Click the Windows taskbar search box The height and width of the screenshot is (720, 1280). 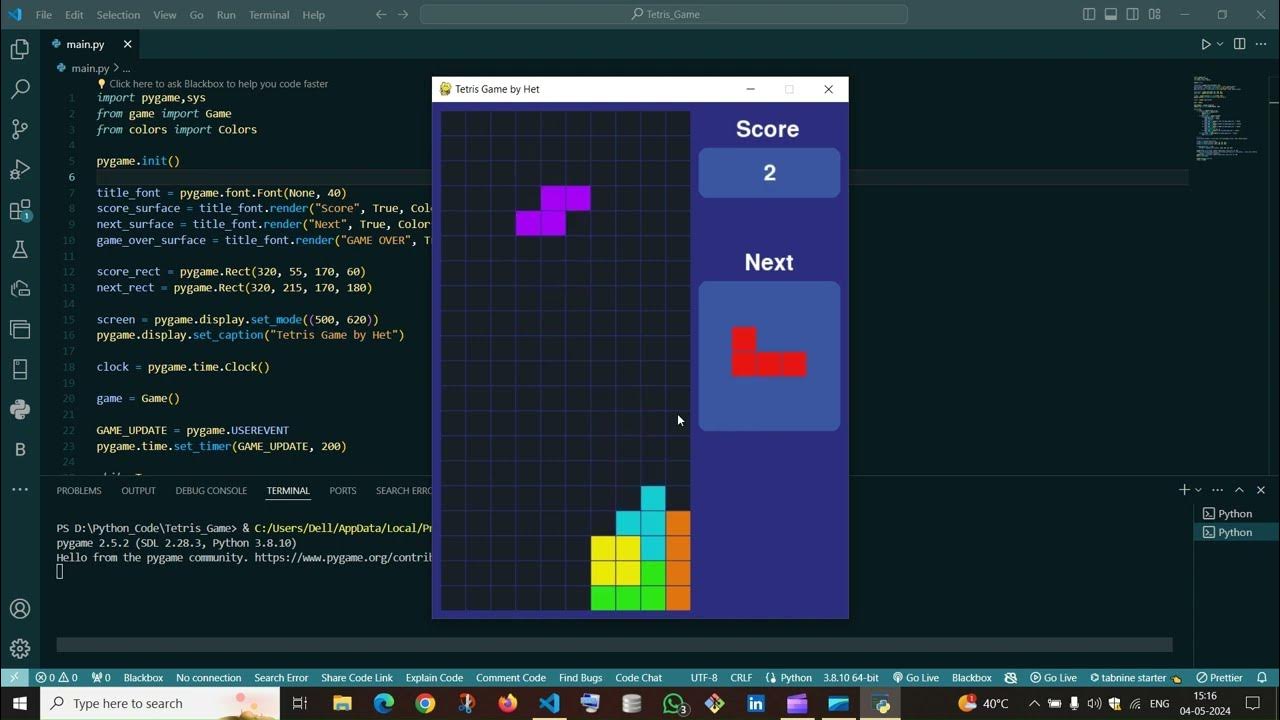160,704
